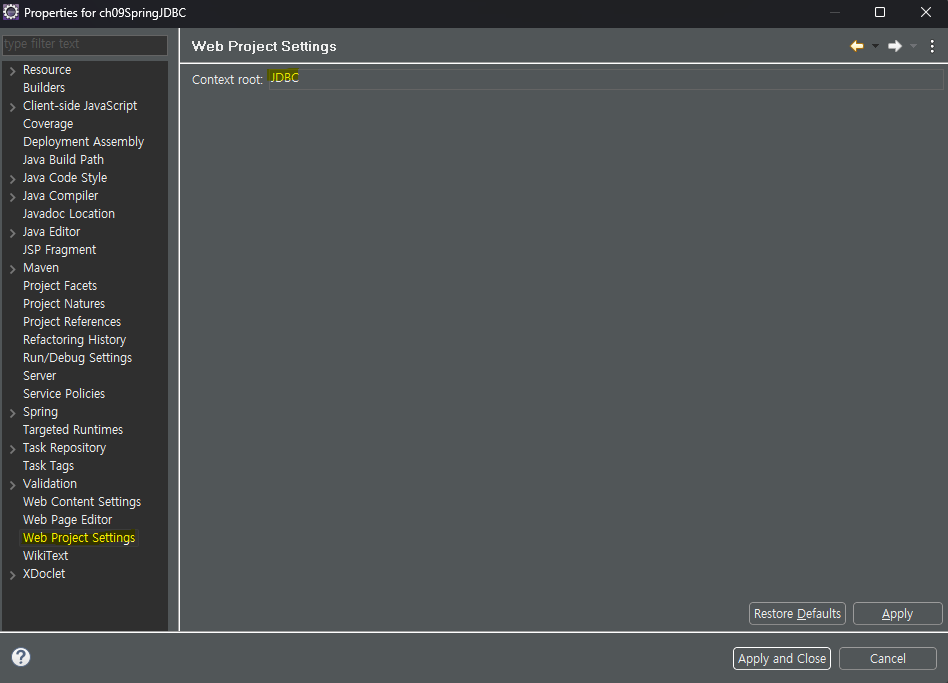
Task: Click Restore Defaults button
Action: pos(797,613)
